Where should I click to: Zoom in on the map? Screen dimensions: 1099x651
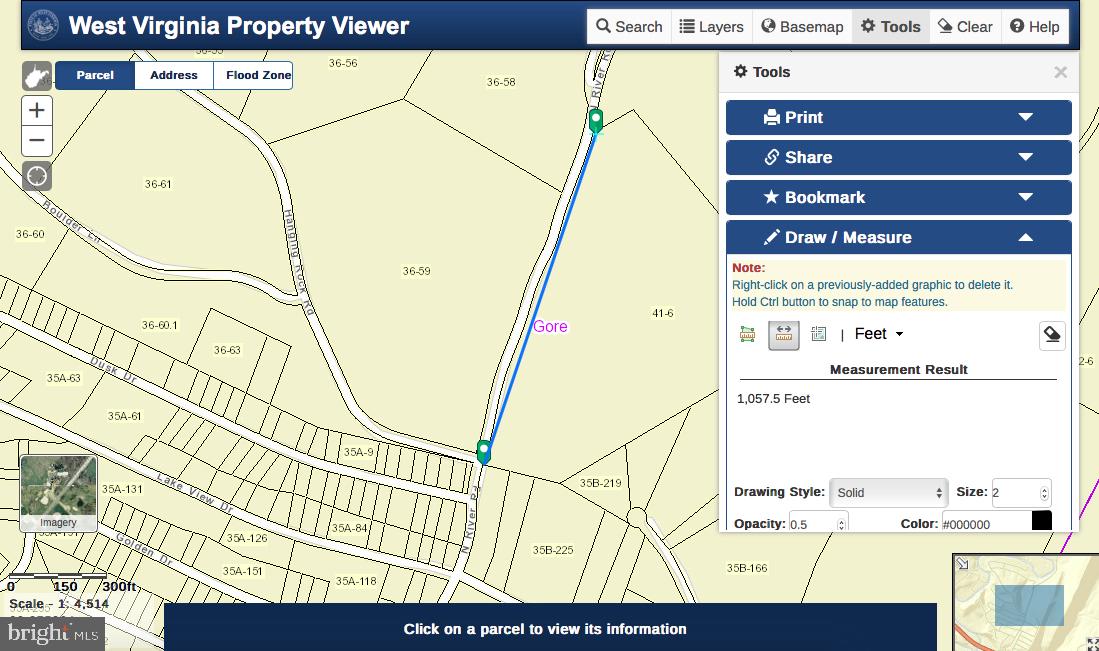click(x=37, y=110)
